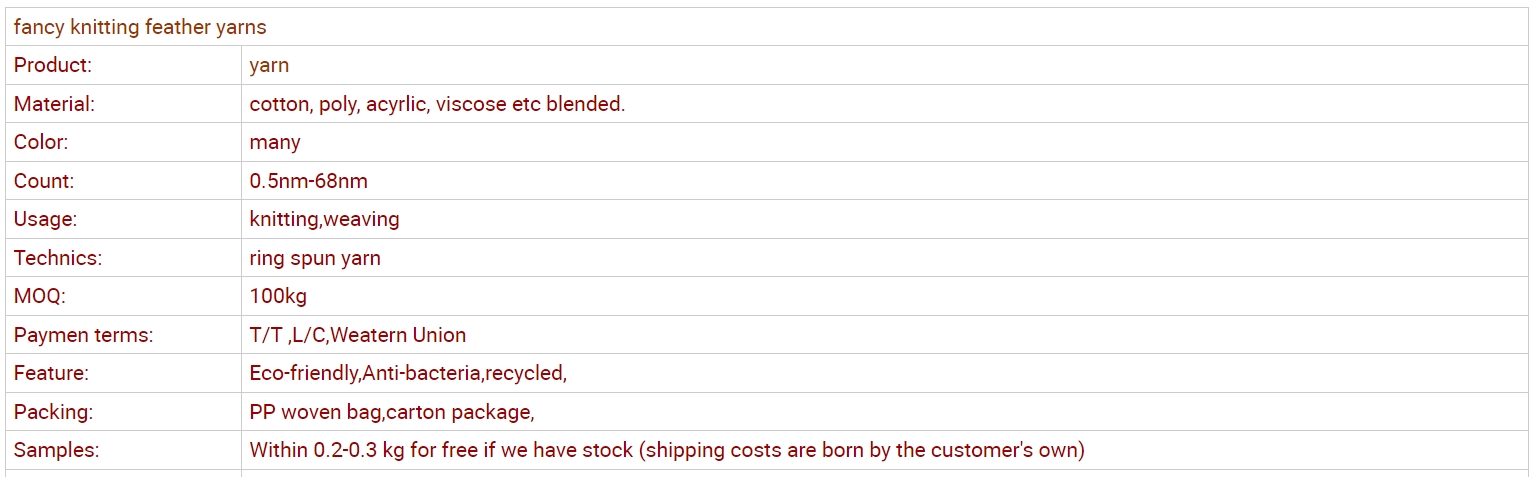Select the "ring spun yarn" value
1534x477 pixels.
315,258
